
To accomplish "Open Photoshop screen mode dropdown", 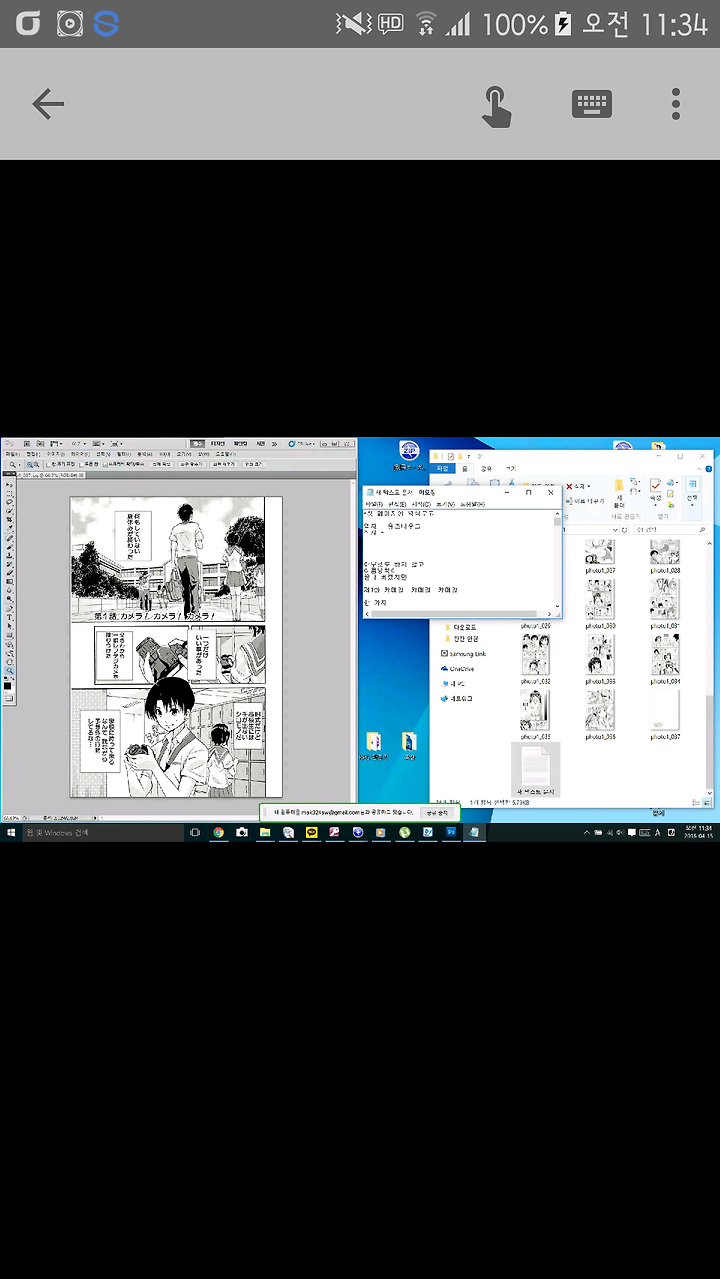I will point(116,444).
